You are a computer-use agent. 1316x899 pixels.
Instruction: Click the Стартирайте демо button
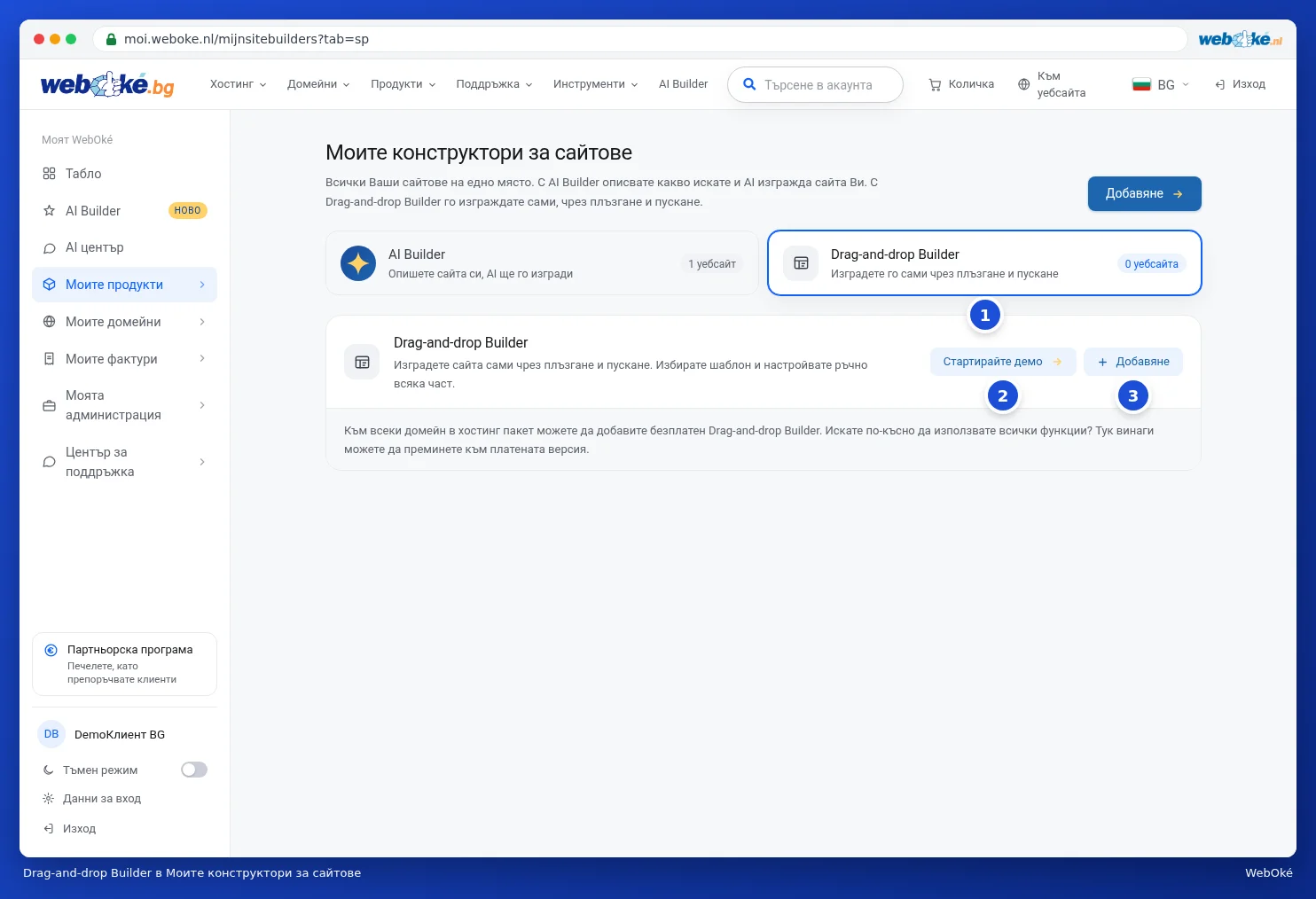(1003, 362)
